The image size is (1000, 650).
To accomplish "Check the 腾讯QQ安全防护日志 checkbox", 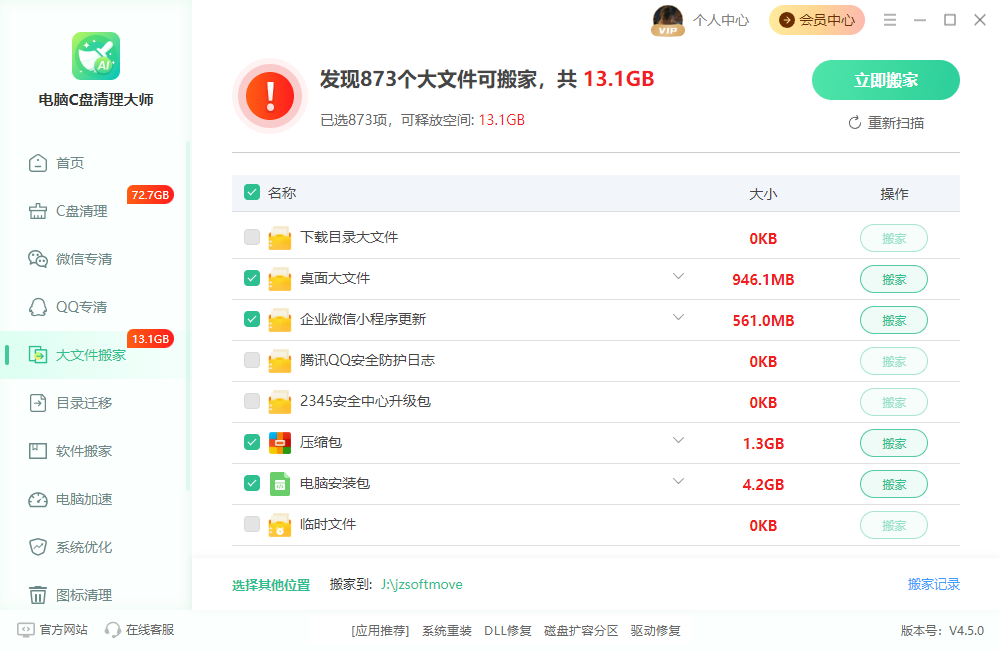I will coord(252,360).
